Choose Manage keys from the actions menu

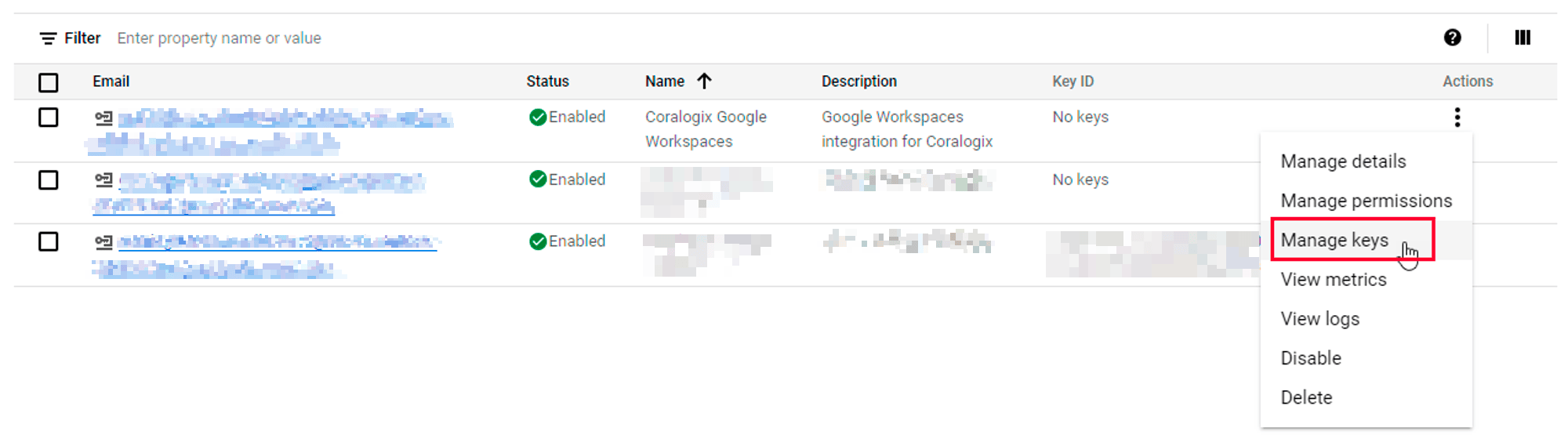pyautogui.click(x=1334, y=240)
